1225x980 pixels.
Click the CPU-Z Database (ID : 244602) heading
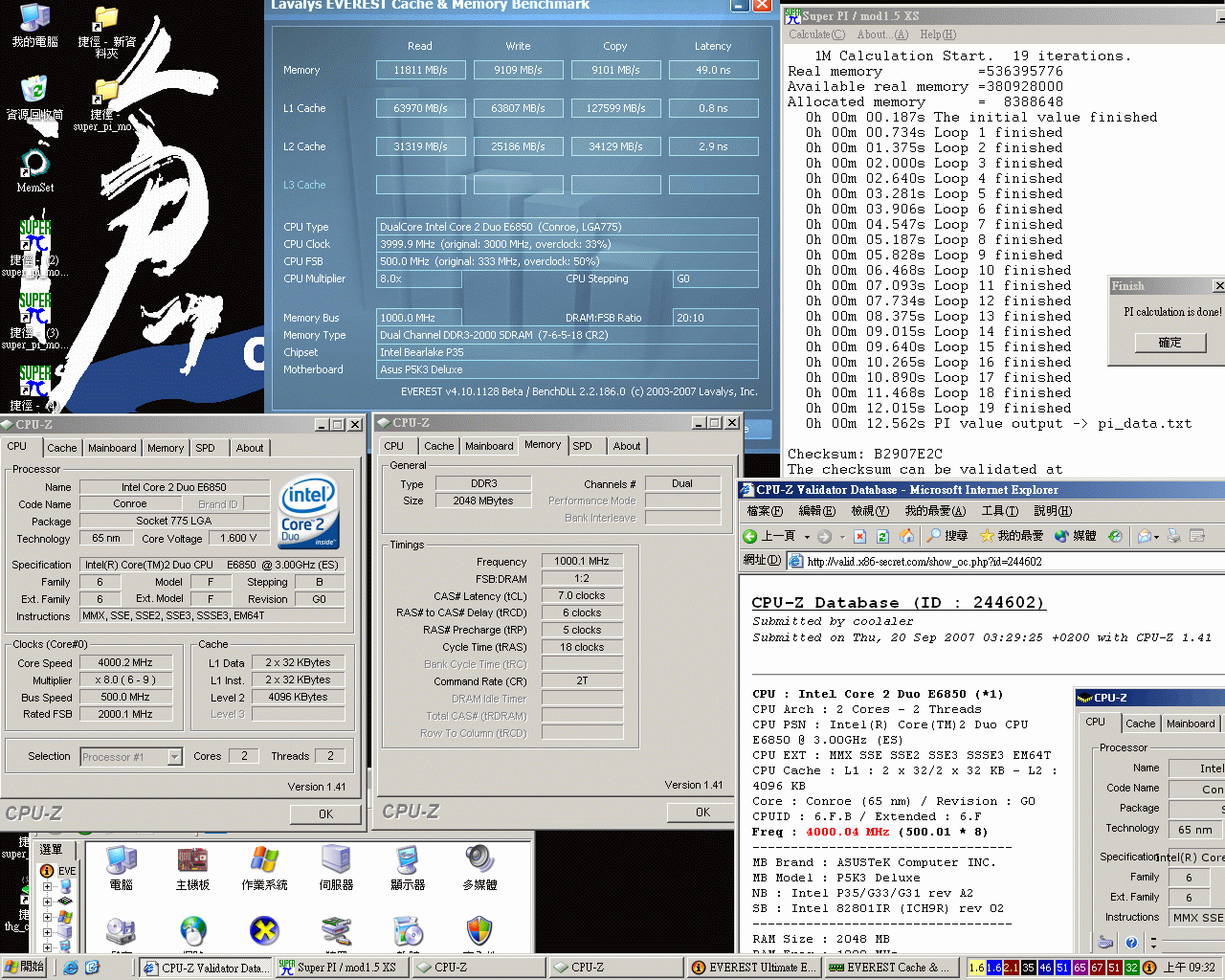click(x=898, y=603)
